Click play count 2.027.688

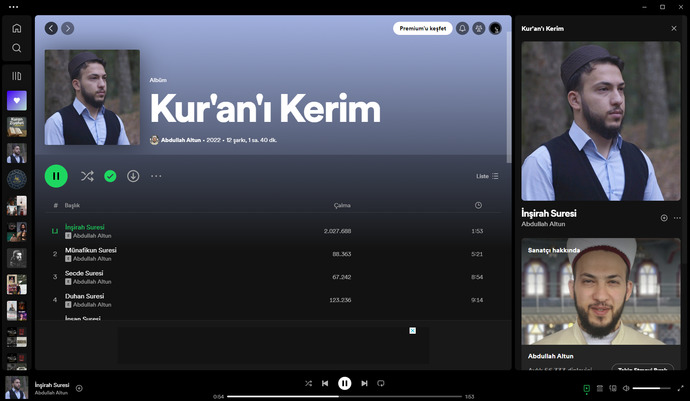click(338, 231)
